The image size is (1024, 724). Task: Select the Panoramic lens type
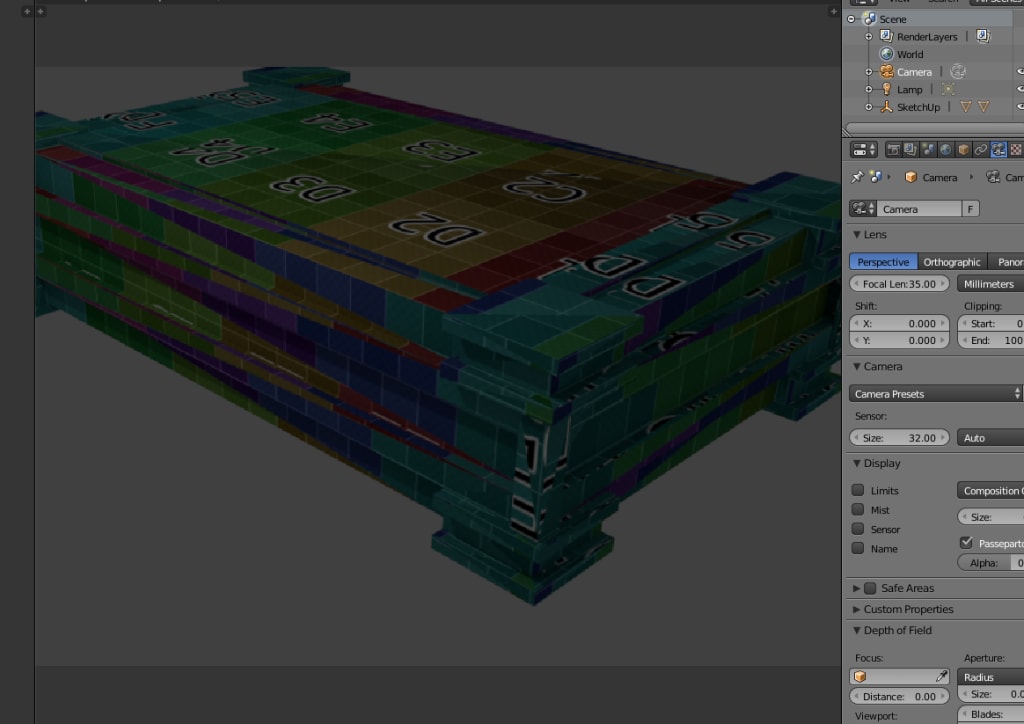pos(1006,262)
